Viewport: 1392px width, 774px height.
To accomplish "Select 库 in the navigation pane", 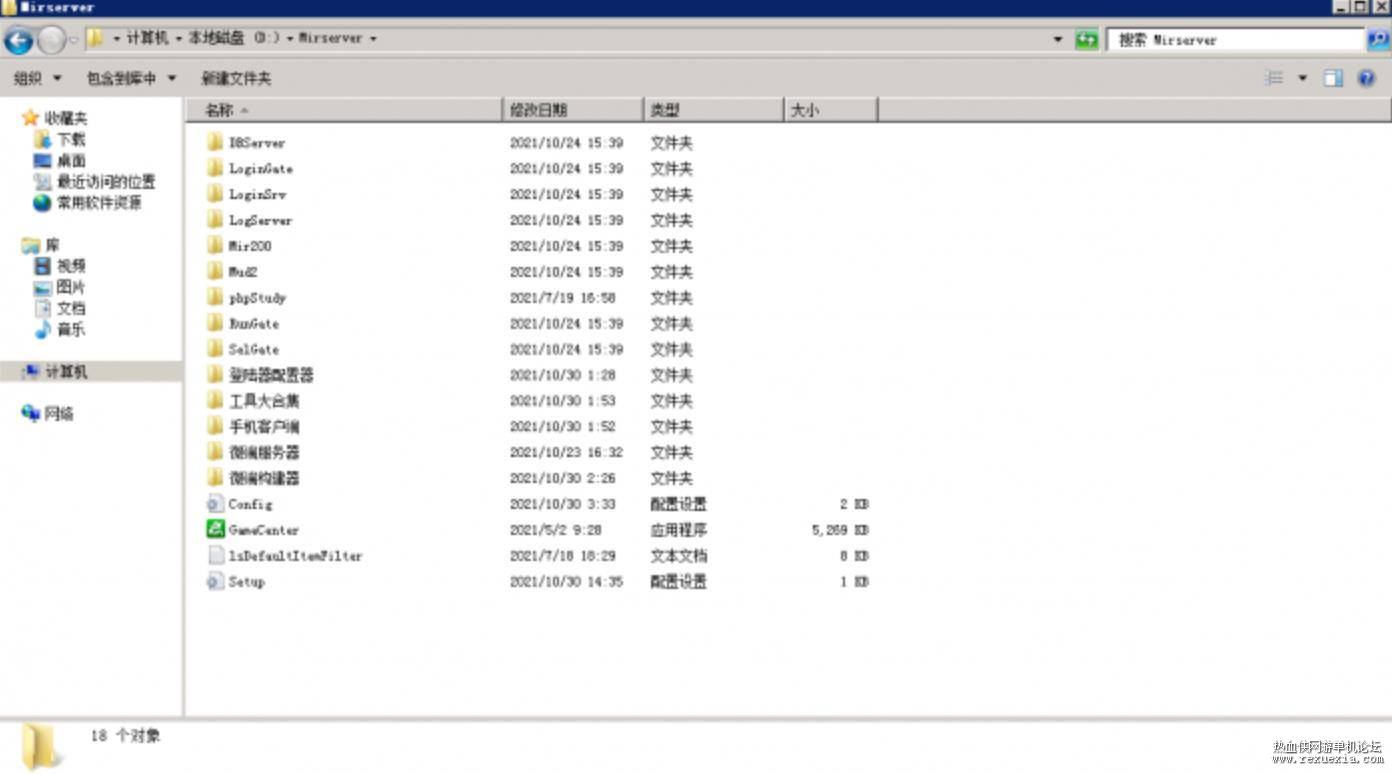I will coord(51,245).
